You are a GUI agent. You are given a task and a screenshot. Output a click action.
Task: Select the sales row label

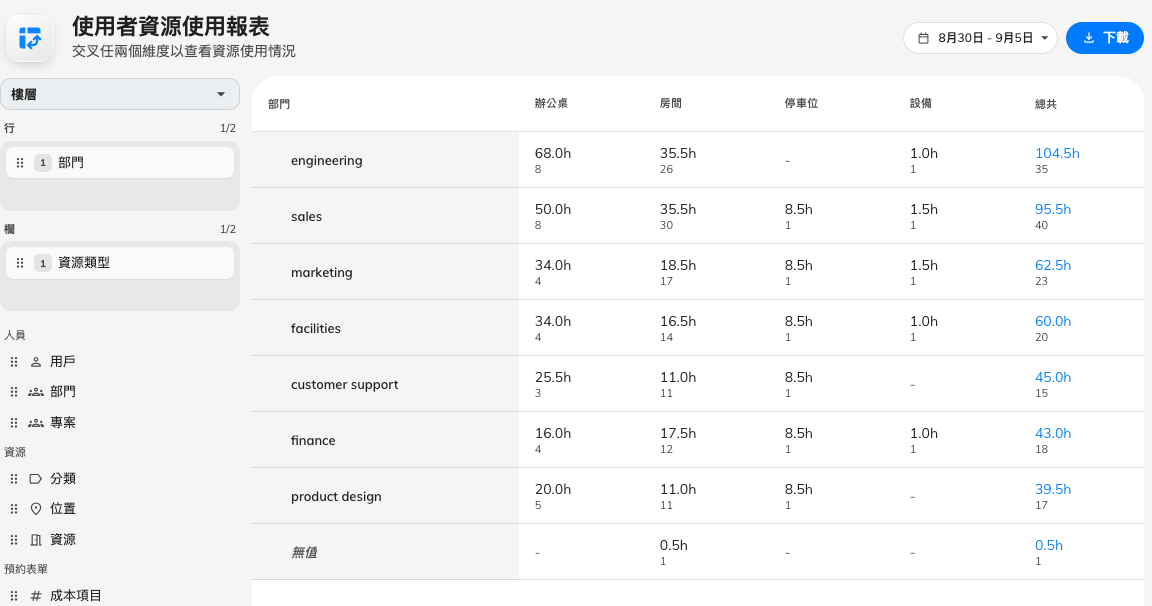pyautogui.click(x=306, y=217)
